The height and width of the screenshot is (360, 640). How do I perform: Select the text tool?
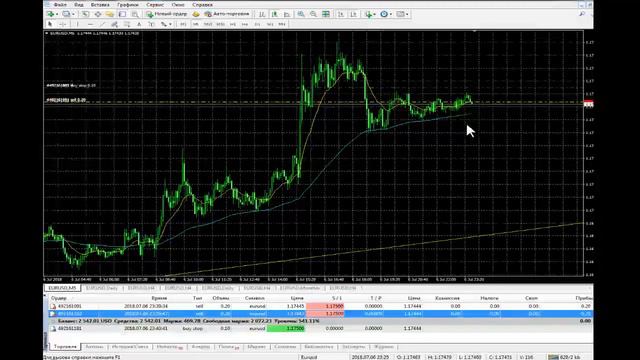[139, 24]
